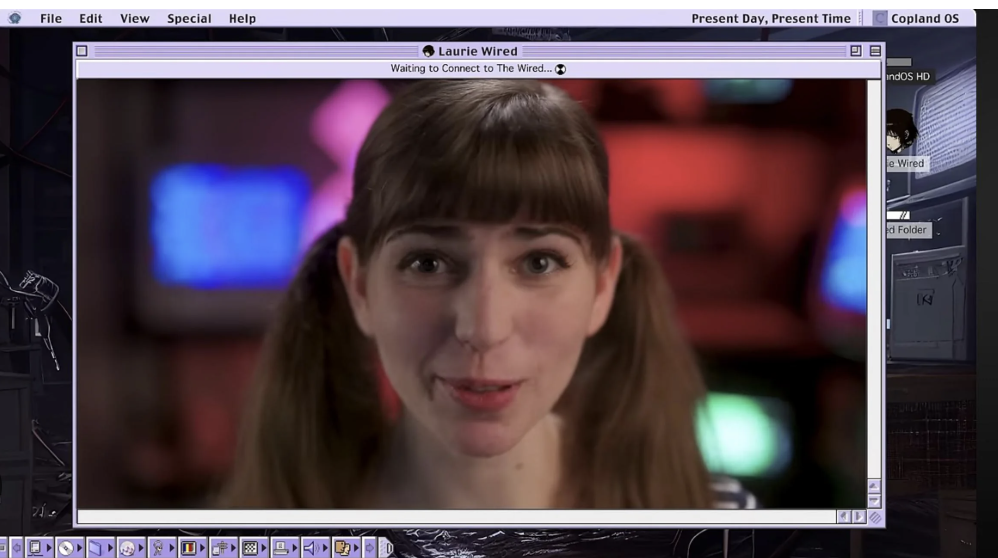Click the CD player Control Strip module

(x=66, y=547)
